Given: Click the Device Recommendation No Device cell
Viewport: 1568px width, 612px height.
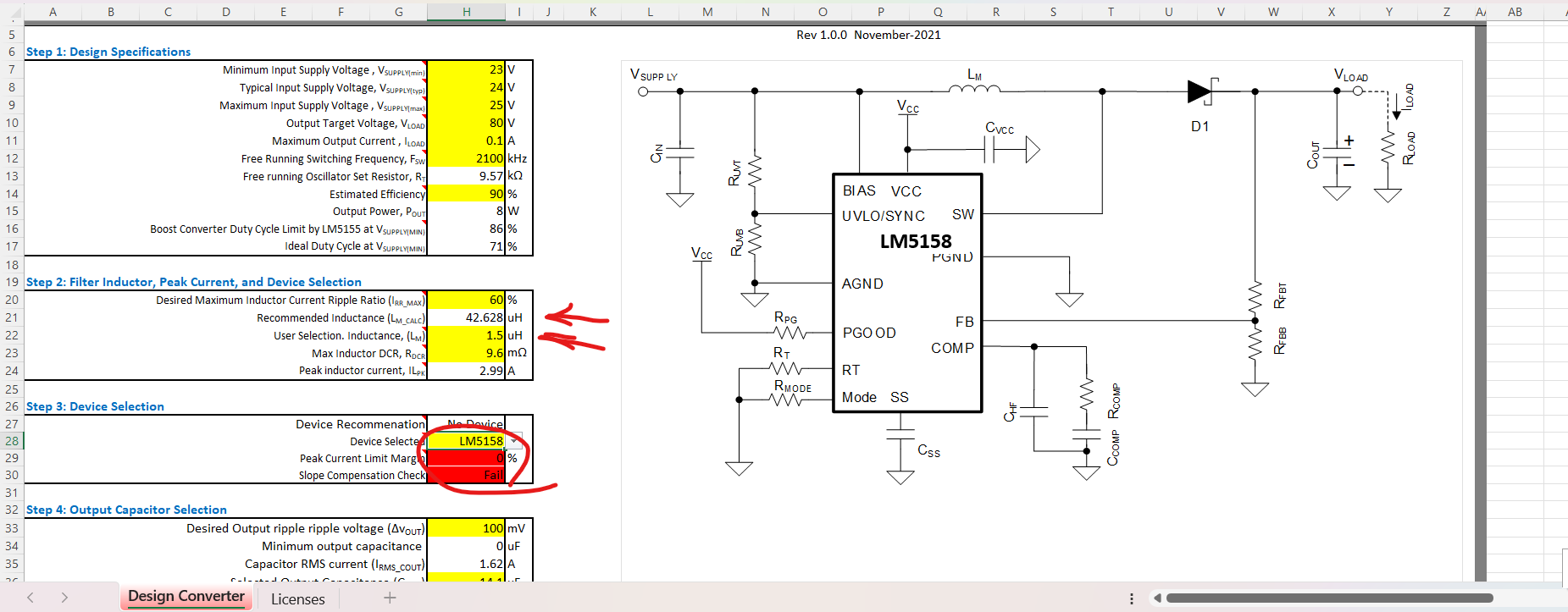Looking at the screenshot, I should click(466, 424).
